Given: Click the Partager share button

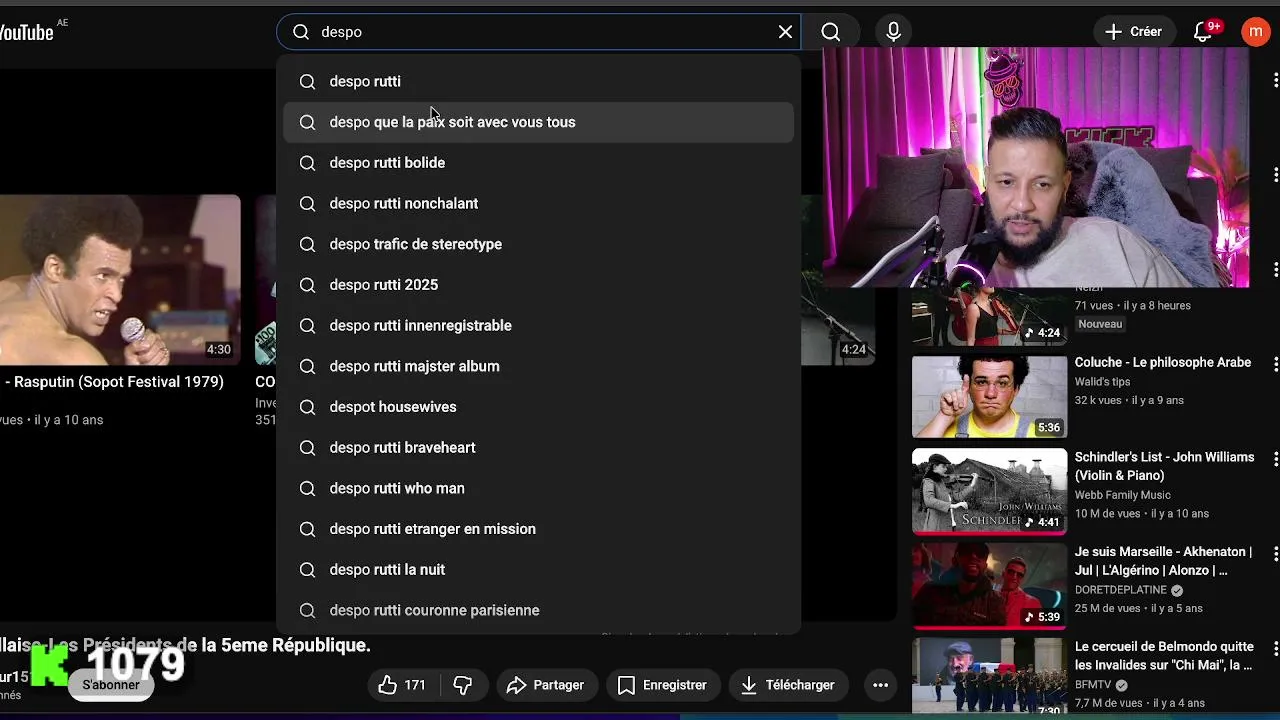Looking at the screenshot, I should click(x=546, y=685).
